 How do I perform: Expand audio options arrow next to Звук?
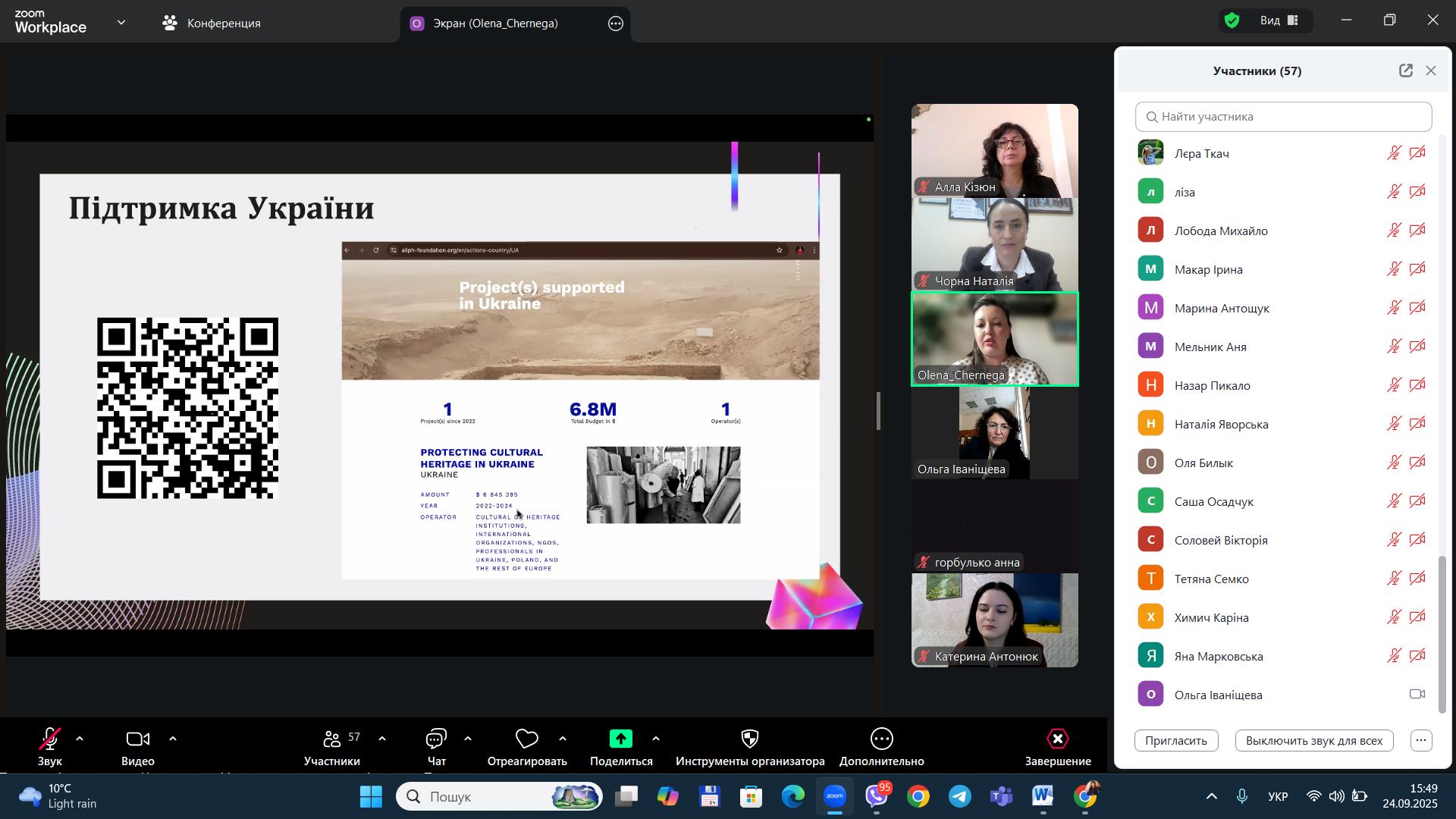tap(80, 739)
